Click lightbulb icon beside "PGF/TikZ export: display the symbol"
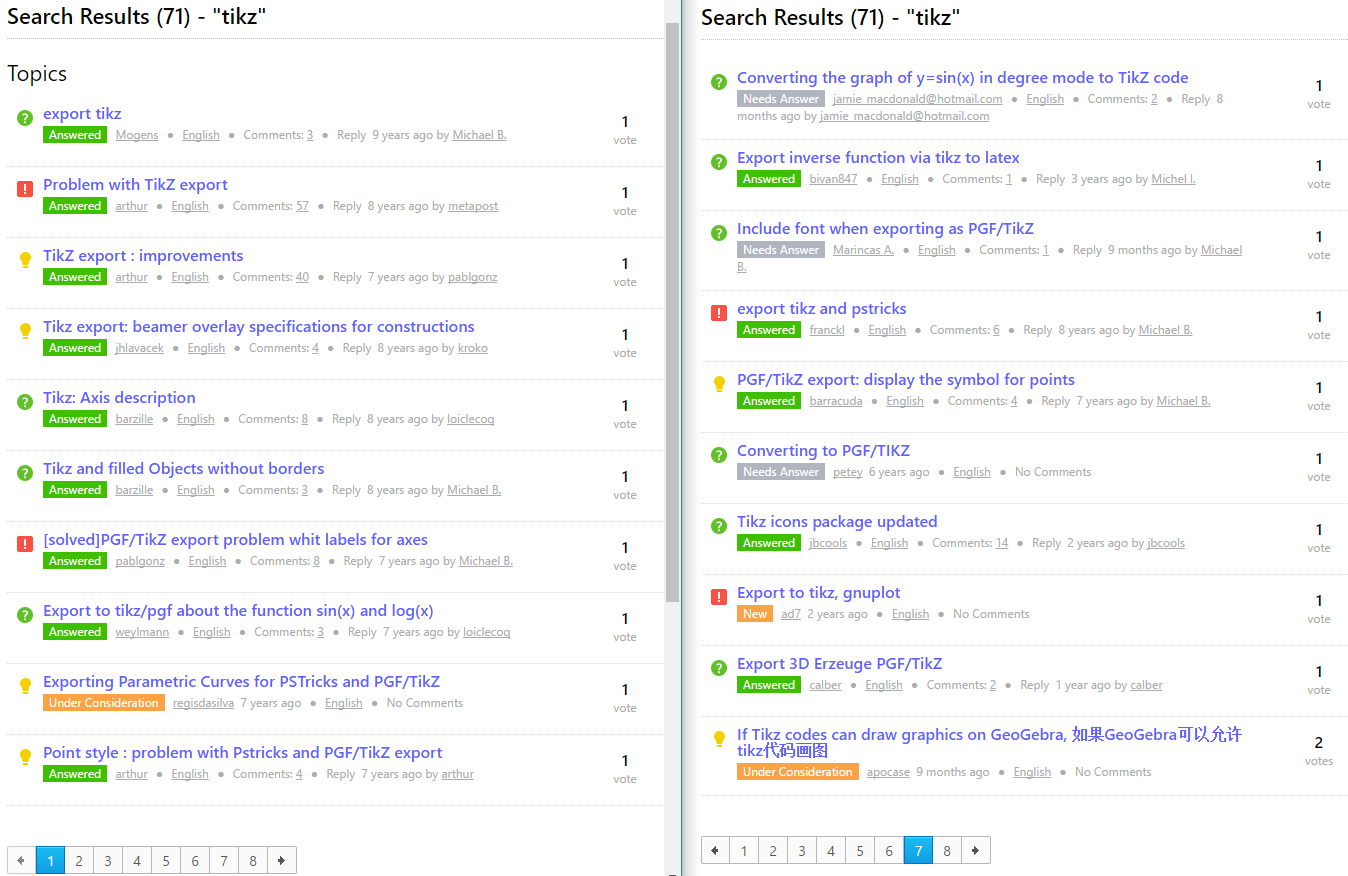 (x=719, y=384)
